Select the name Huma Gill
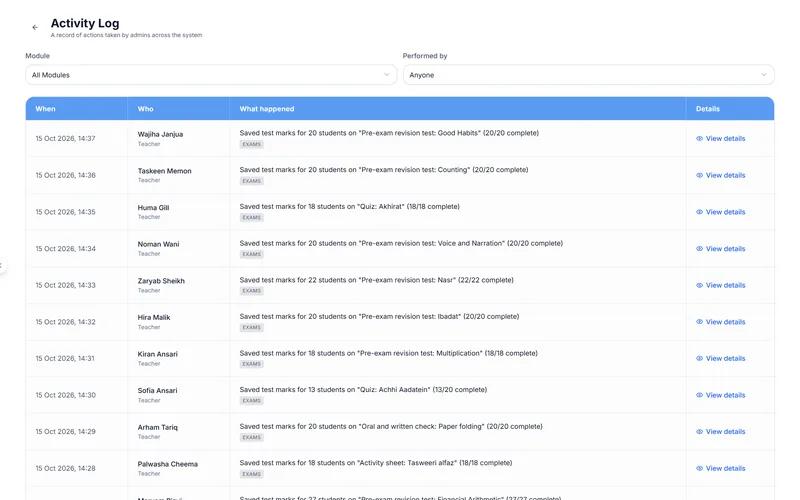The image size is (800, 500). (x=153, y=208)
